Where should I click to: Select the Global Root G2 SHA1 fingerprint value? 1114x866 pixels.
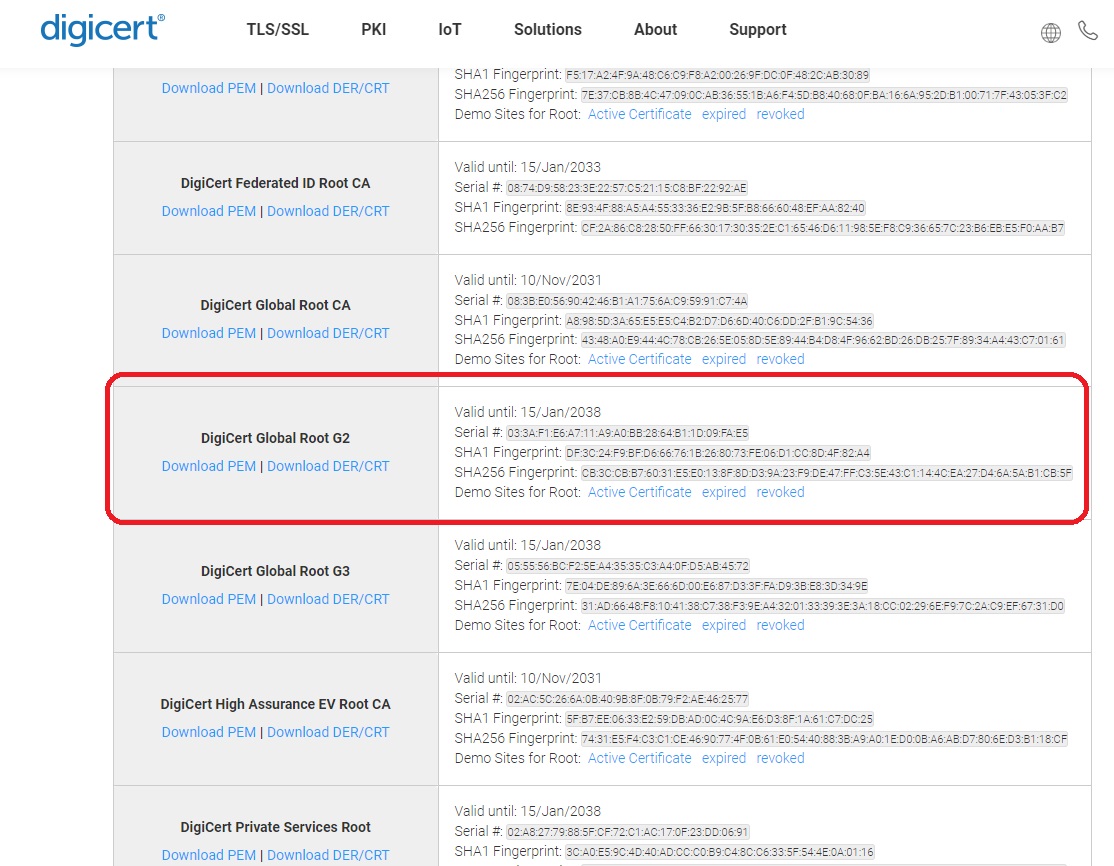(718, 453)
